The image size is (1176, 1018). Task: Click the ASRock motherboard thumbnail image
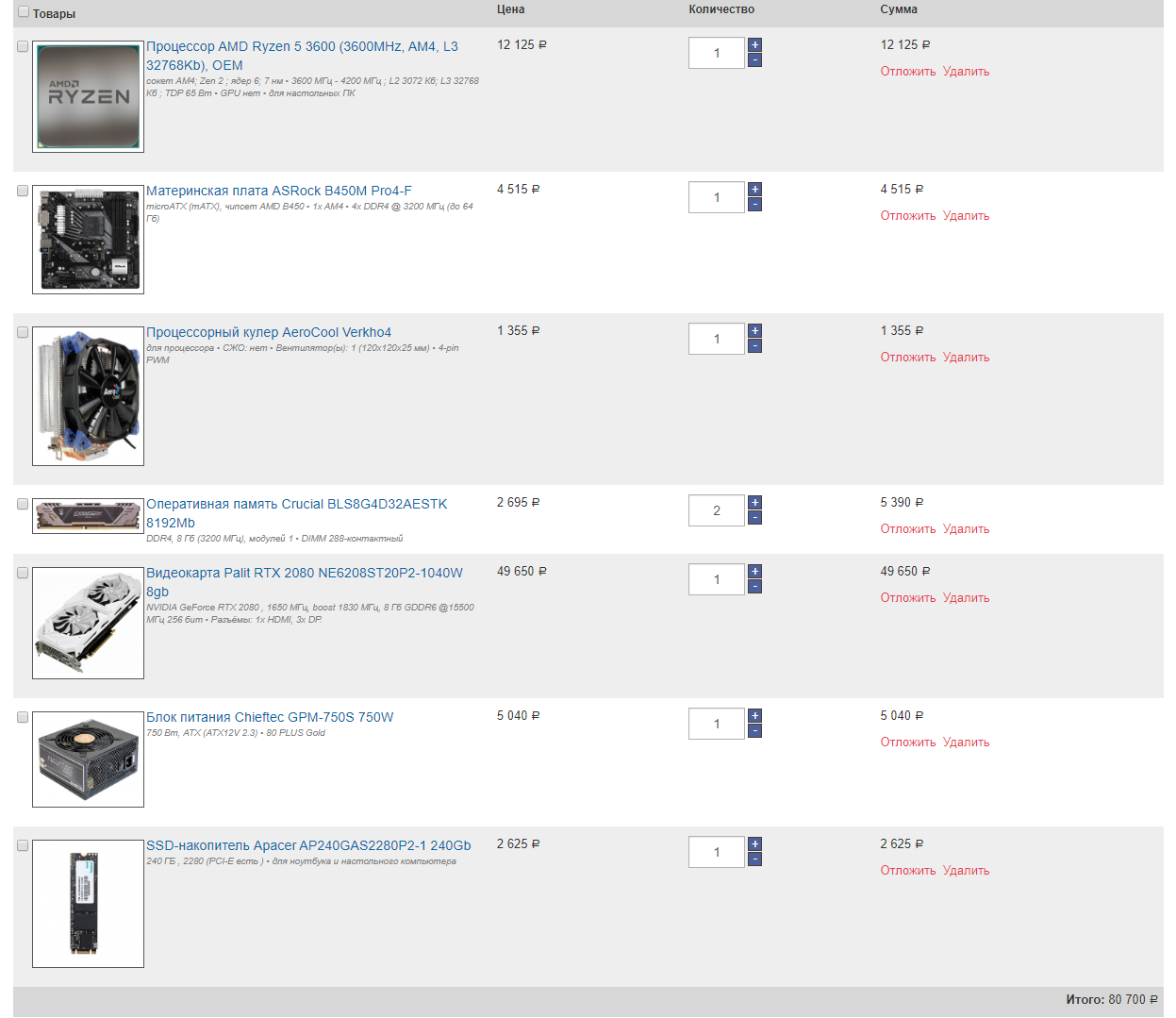pyautogui.click(x=88, y=240)
